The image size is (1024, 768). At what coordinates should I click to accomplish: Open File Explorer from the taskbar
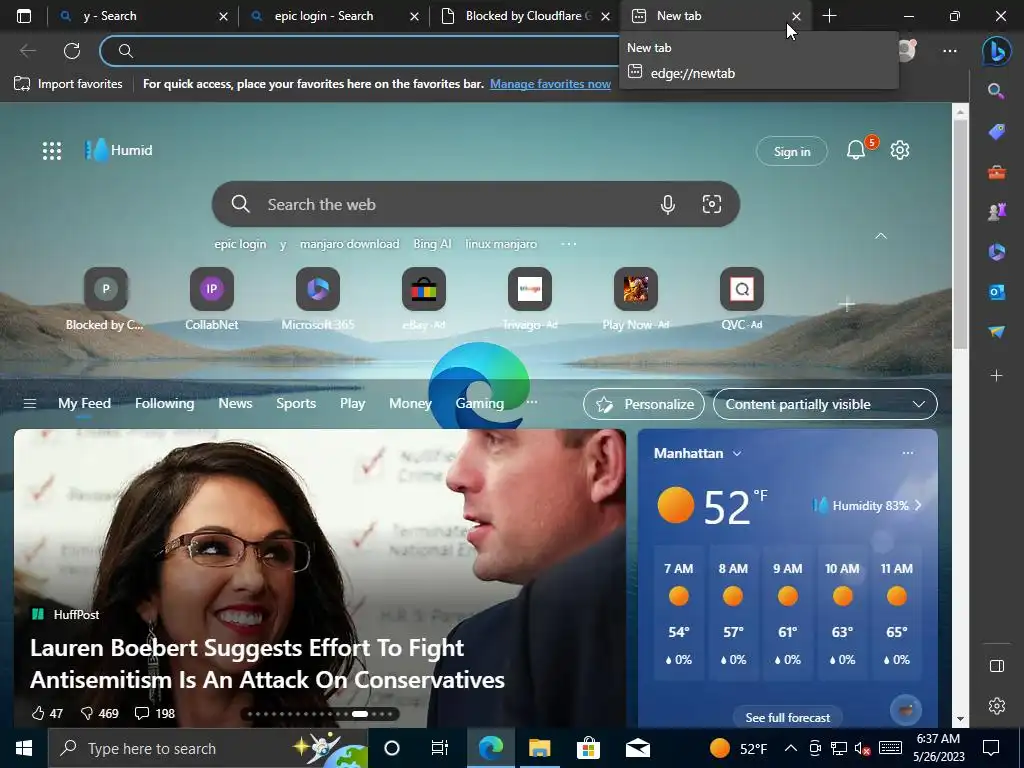click(539, 748)
